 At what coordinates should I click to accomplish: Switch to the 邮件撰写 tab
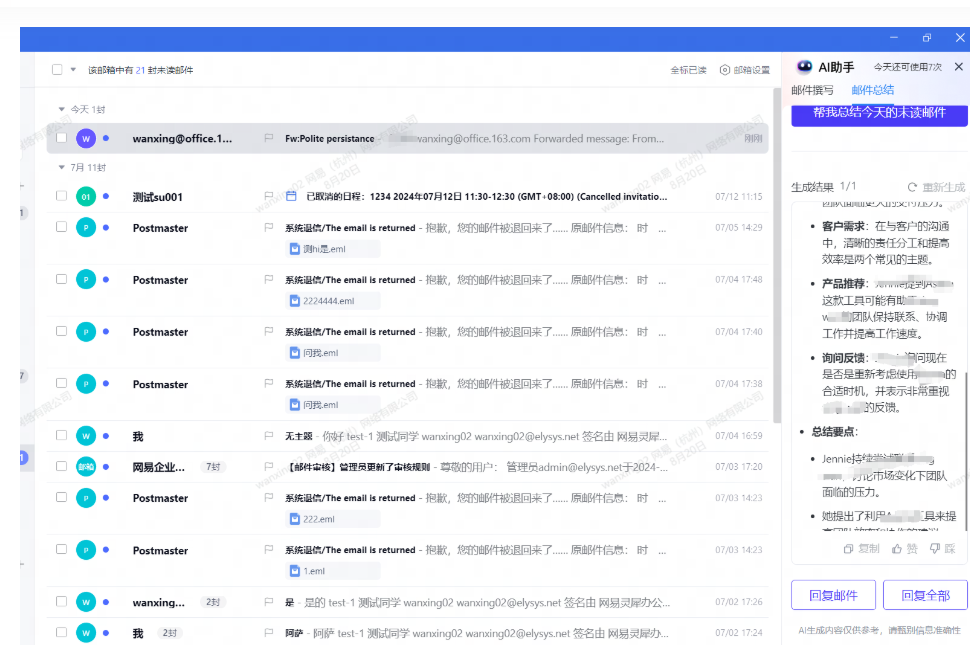tap(812, 90)
